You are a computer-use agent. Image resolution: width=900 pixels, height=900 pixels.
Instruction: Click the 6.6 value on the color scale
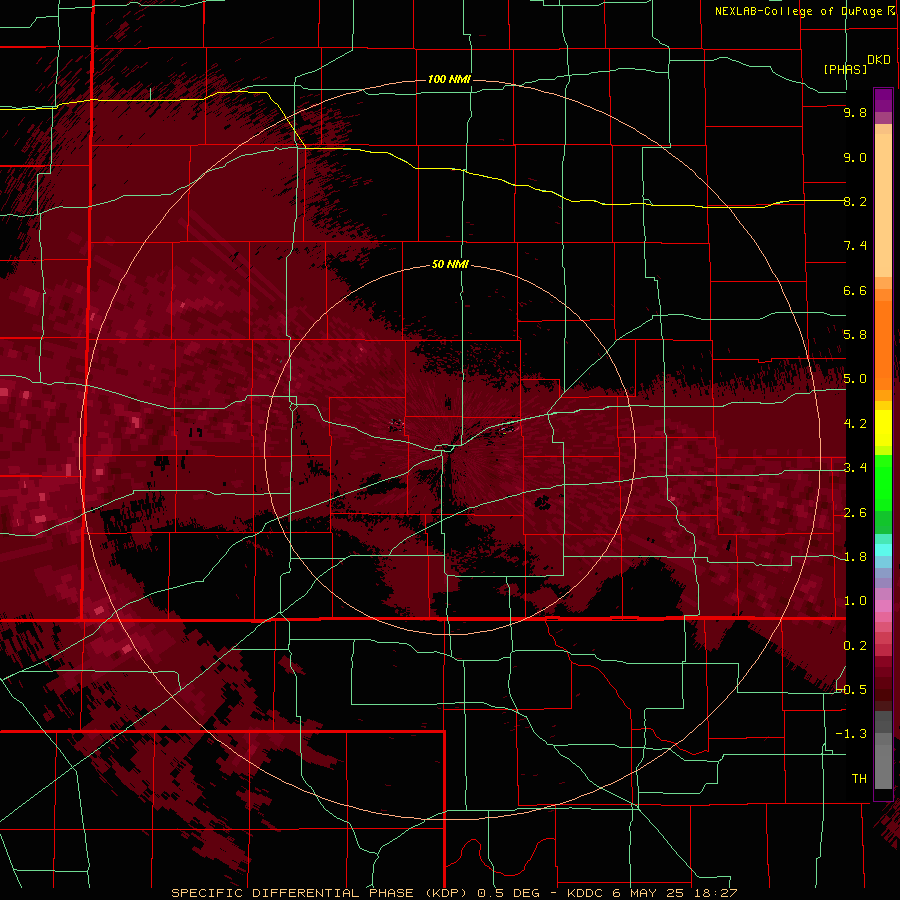point(855,290)
